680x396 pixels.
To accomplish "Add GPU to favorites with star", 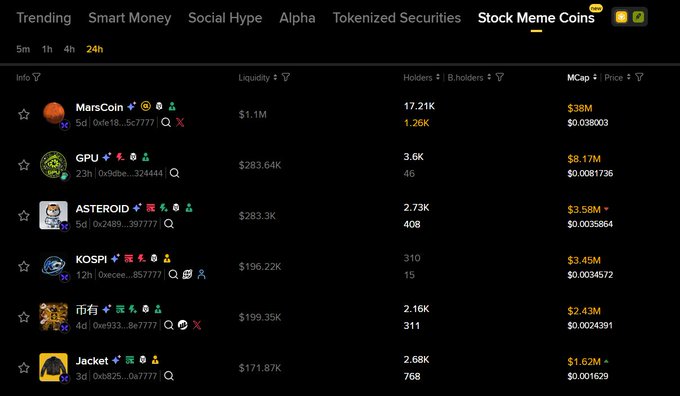I will [x=24, y=165].
